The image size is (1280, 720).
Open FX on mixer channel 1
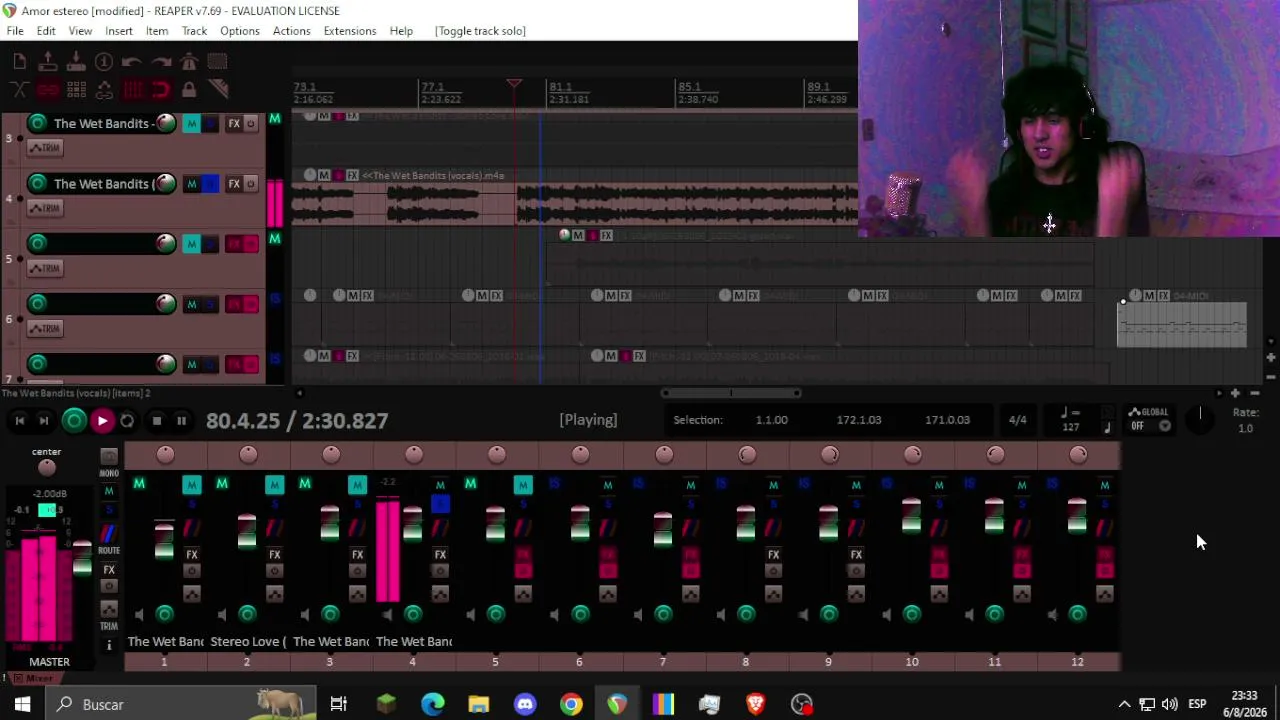[x=192, y=554]
